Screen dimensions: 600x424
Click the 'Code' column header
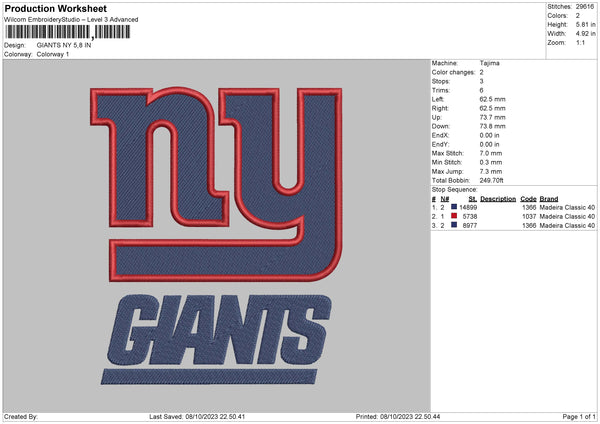click(x=528, y=199)
